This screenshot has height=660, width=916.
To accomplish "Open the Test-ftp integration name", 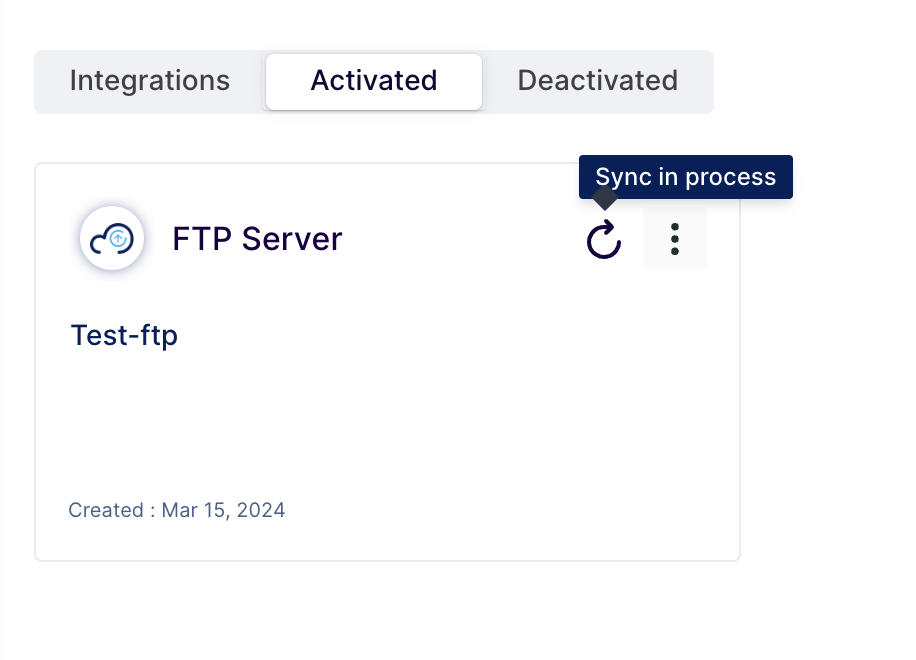I will pyautogui.click(x=124, y=336).
